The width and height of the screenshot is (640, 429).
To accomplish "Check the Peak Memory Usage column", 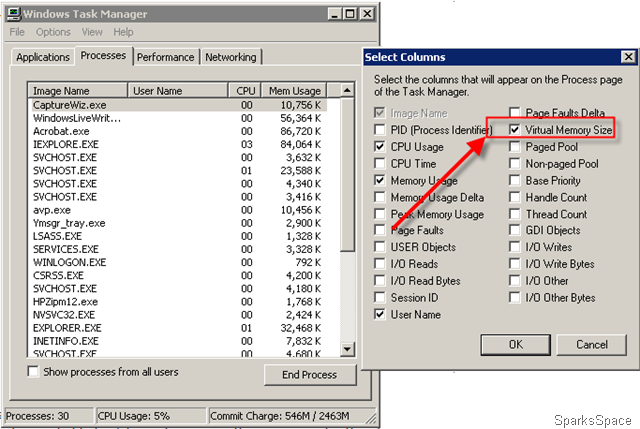I will [380, 214].
